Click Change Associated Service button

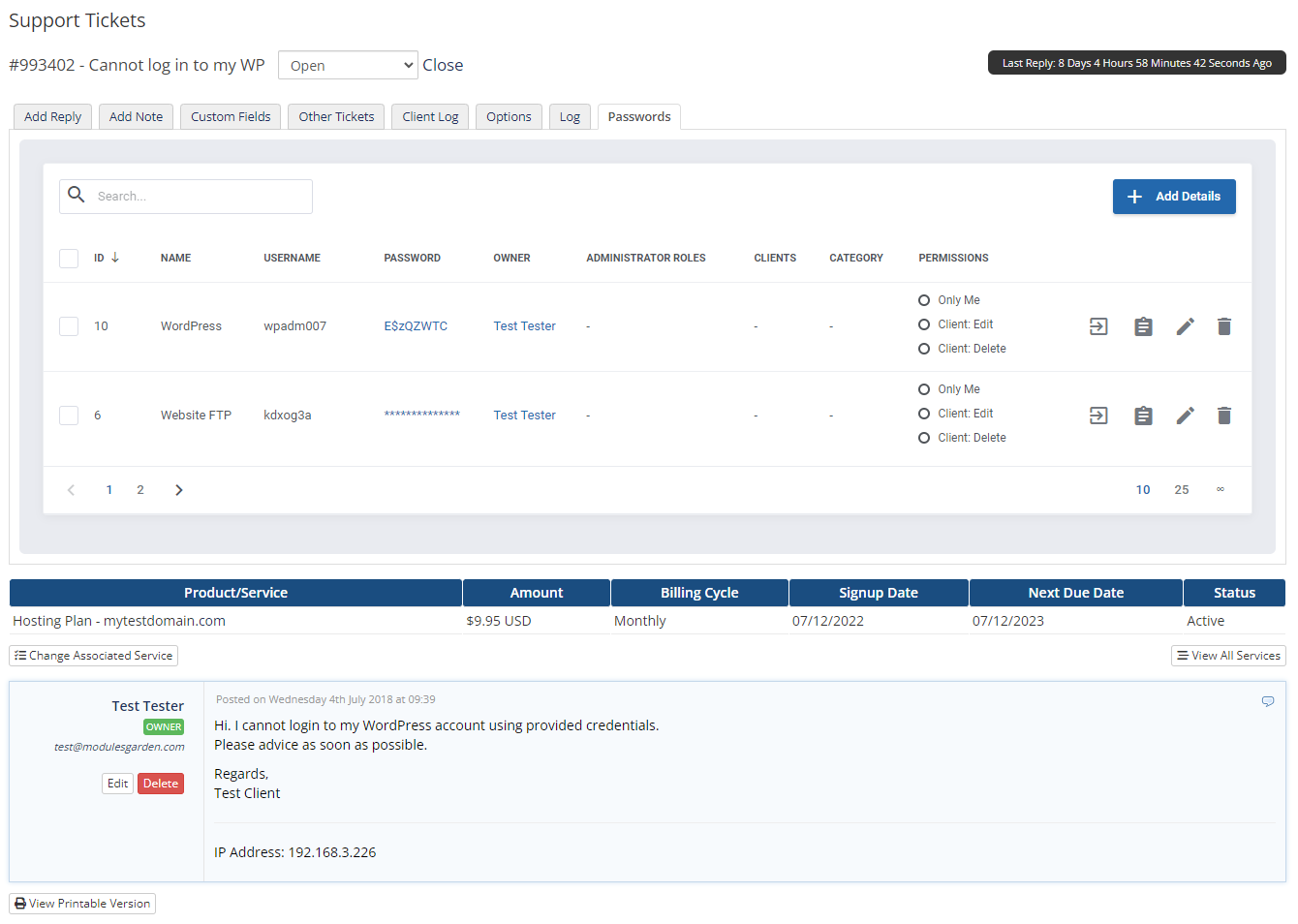point(93,656)
